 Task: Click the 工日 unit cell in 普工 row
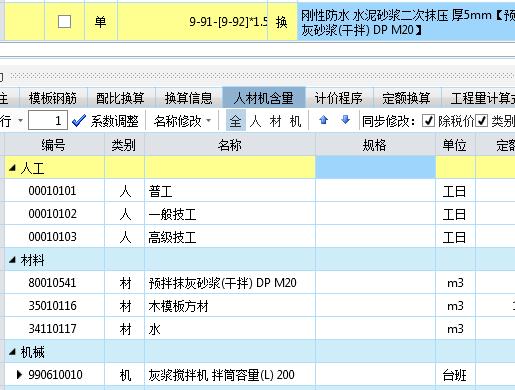click(455, 191)
